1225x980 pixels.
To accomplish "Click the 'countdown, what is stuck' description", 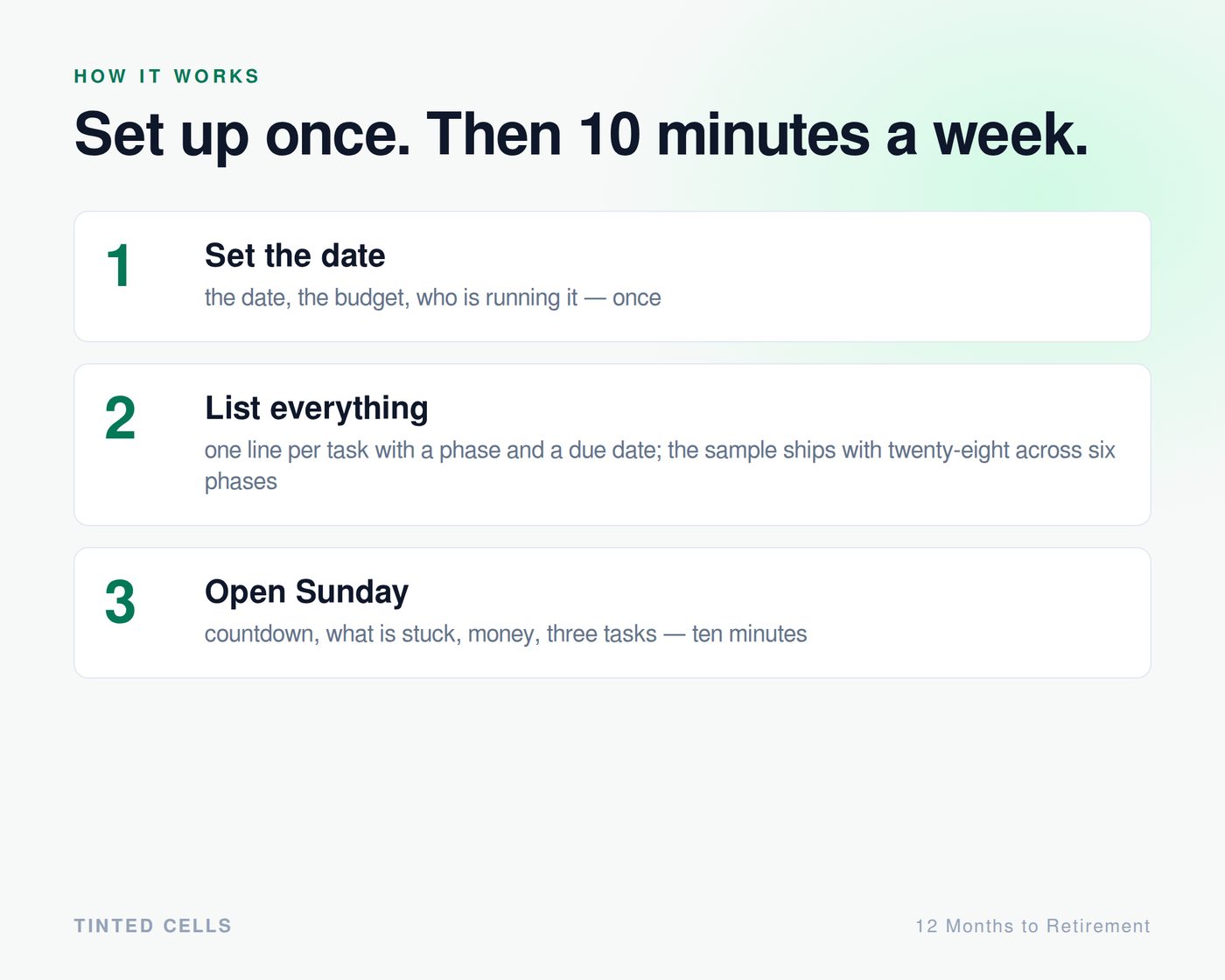I will click(506, 633).
